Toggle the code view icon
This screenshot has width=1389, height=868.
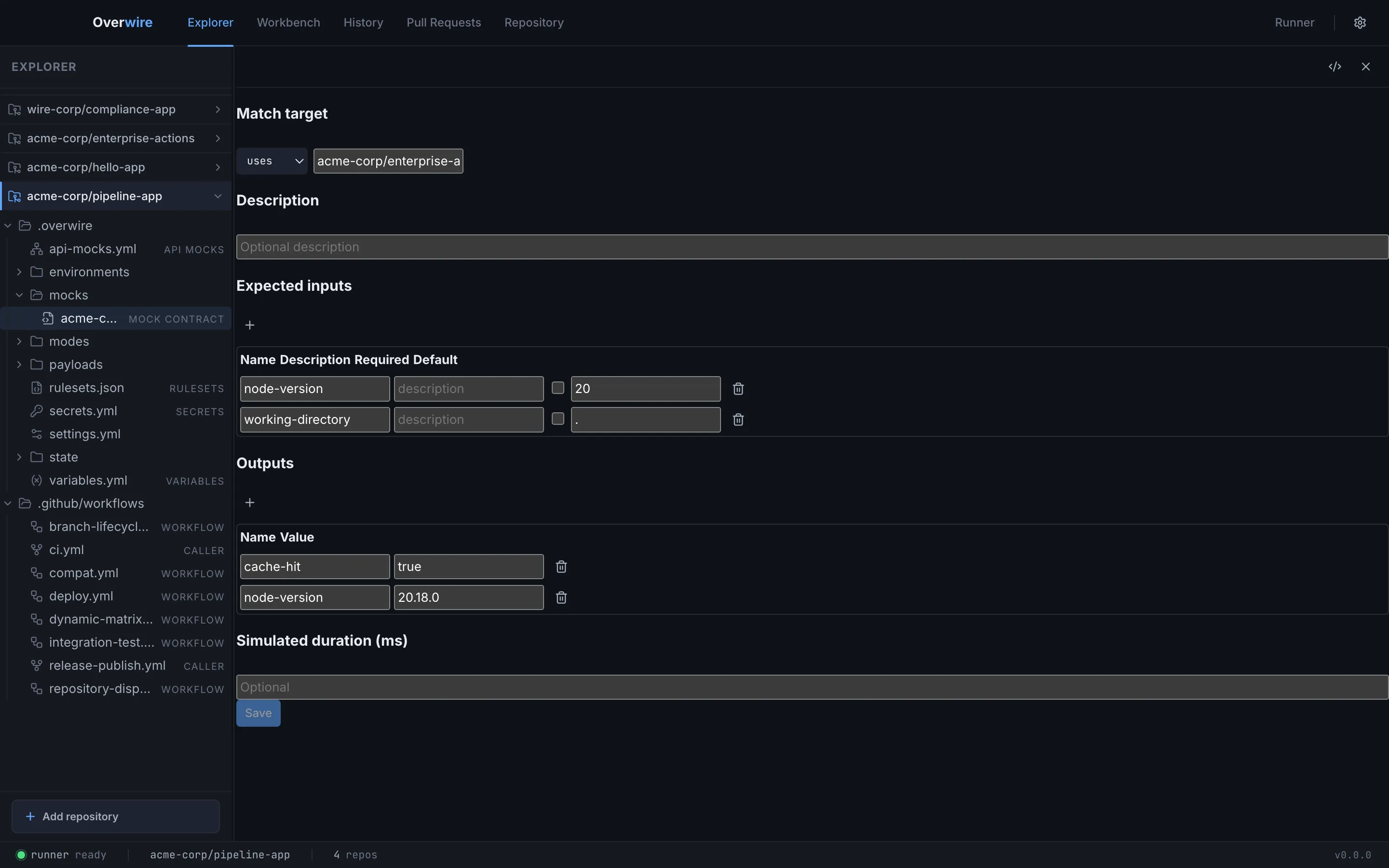pyautogui.click(x=1335, y=67)
